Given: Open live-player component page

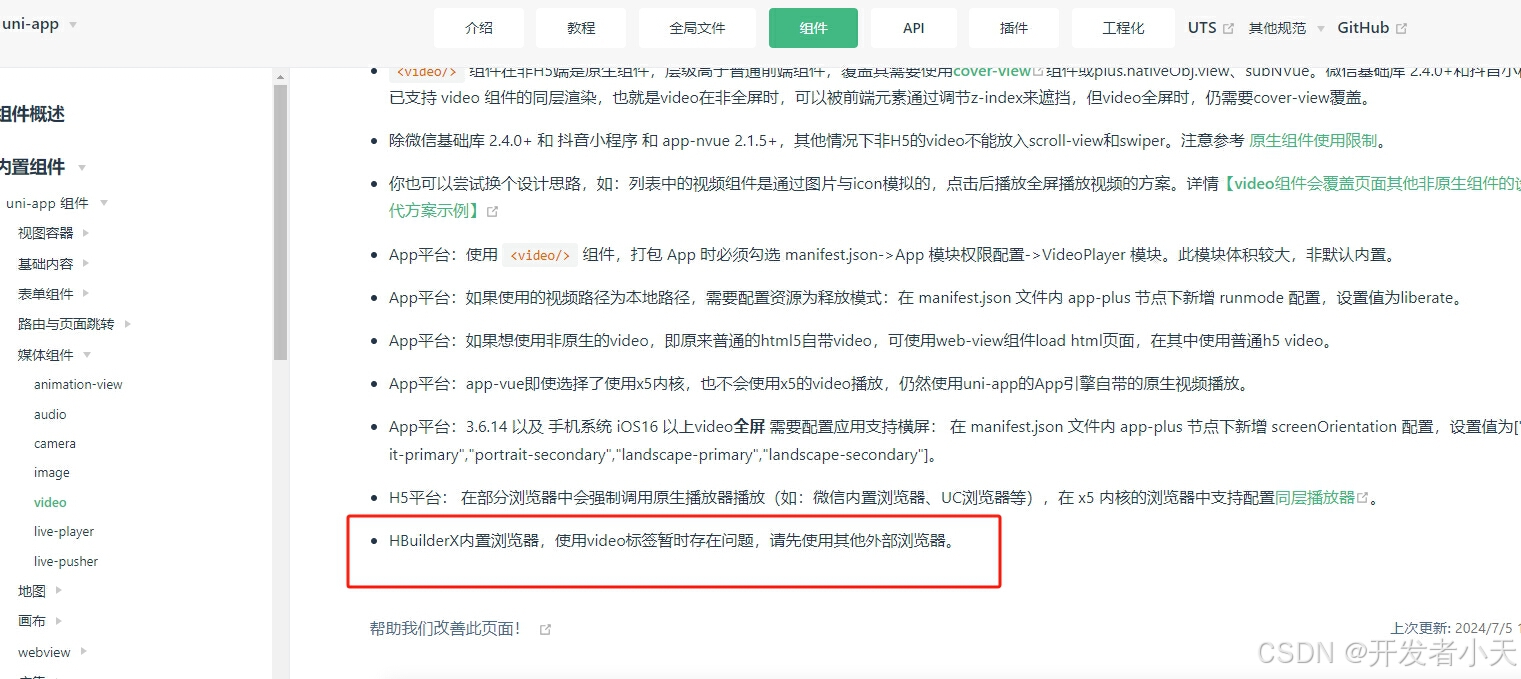Looking at the screenshot, I should coord(64,531).
